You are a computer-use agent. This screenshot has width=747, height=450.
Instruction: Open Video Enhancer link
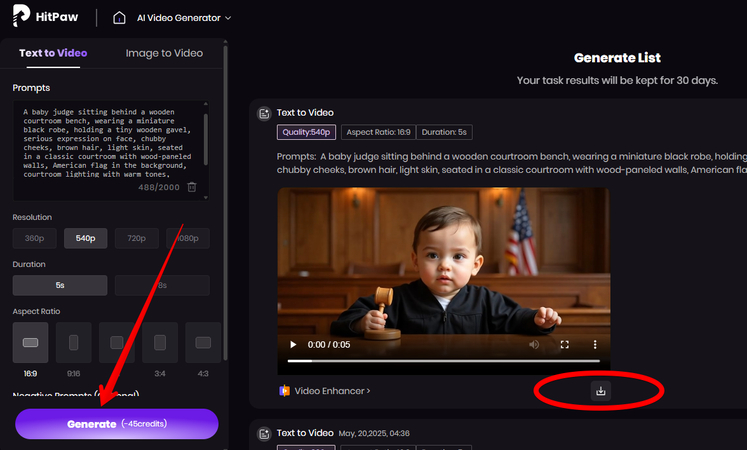point(332,391)
